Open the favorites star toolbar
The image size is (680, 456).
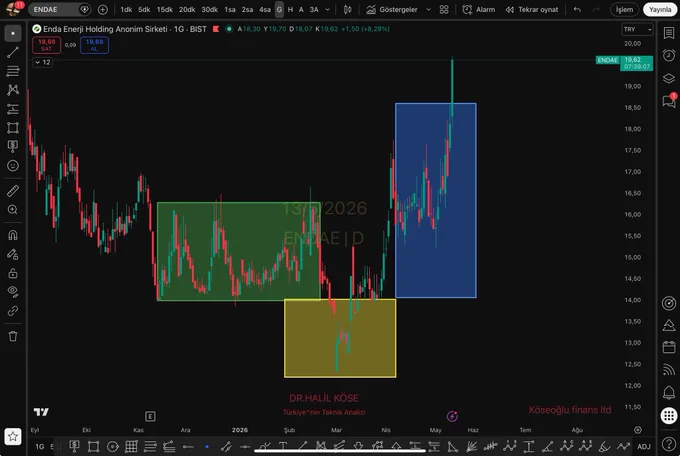13,436
